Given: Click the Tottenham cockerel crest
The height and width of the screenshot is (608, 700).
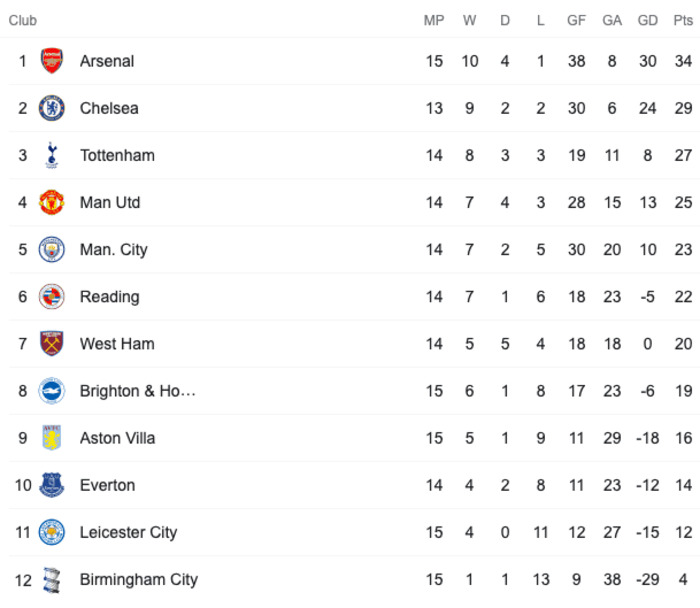Looking at the screenshot, I should pos(52,155).
